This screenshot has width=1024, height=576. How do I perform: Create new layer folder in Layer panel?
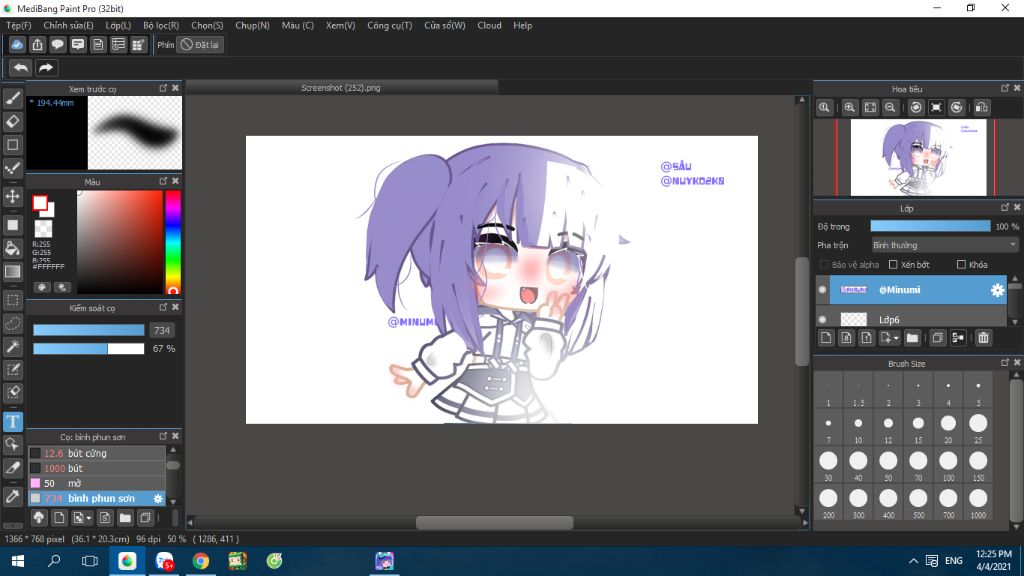tap(912, 338)
